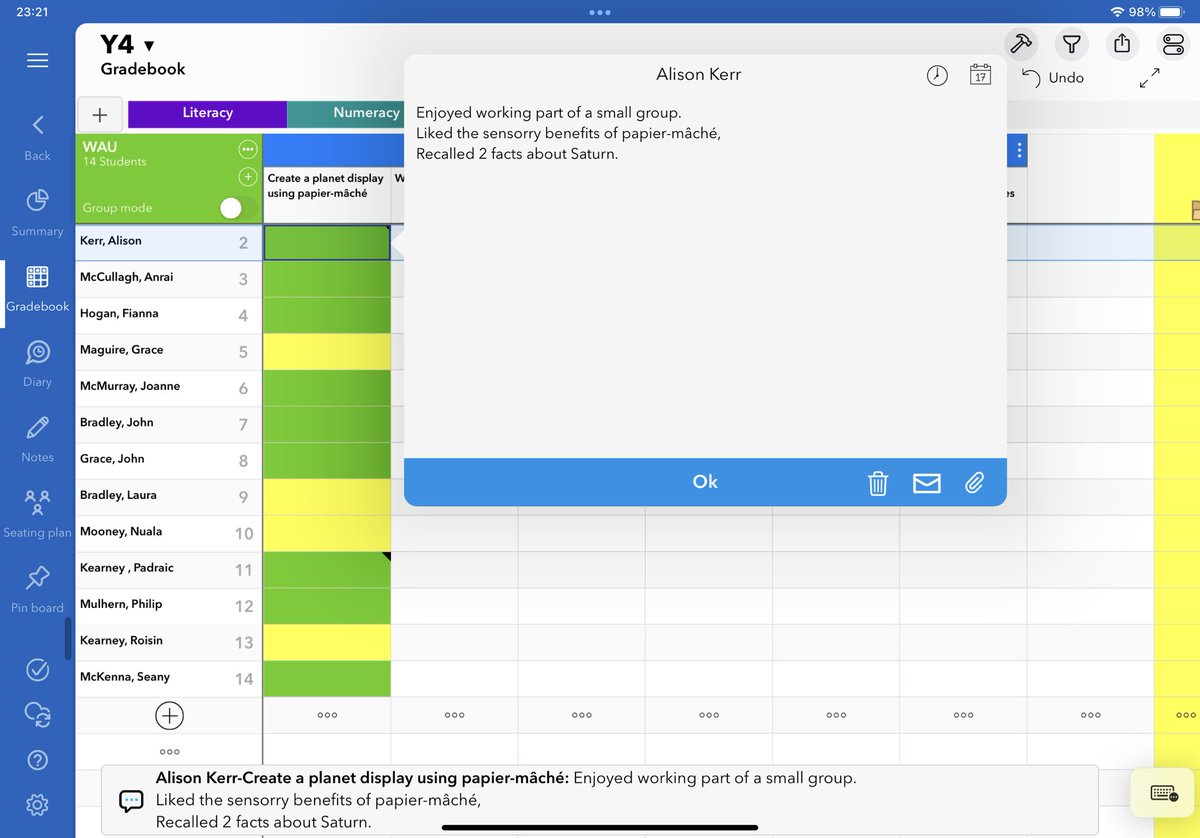Confirm the note with Ok
This screenshot has width=1200, height=838.
tap(705, 482)
